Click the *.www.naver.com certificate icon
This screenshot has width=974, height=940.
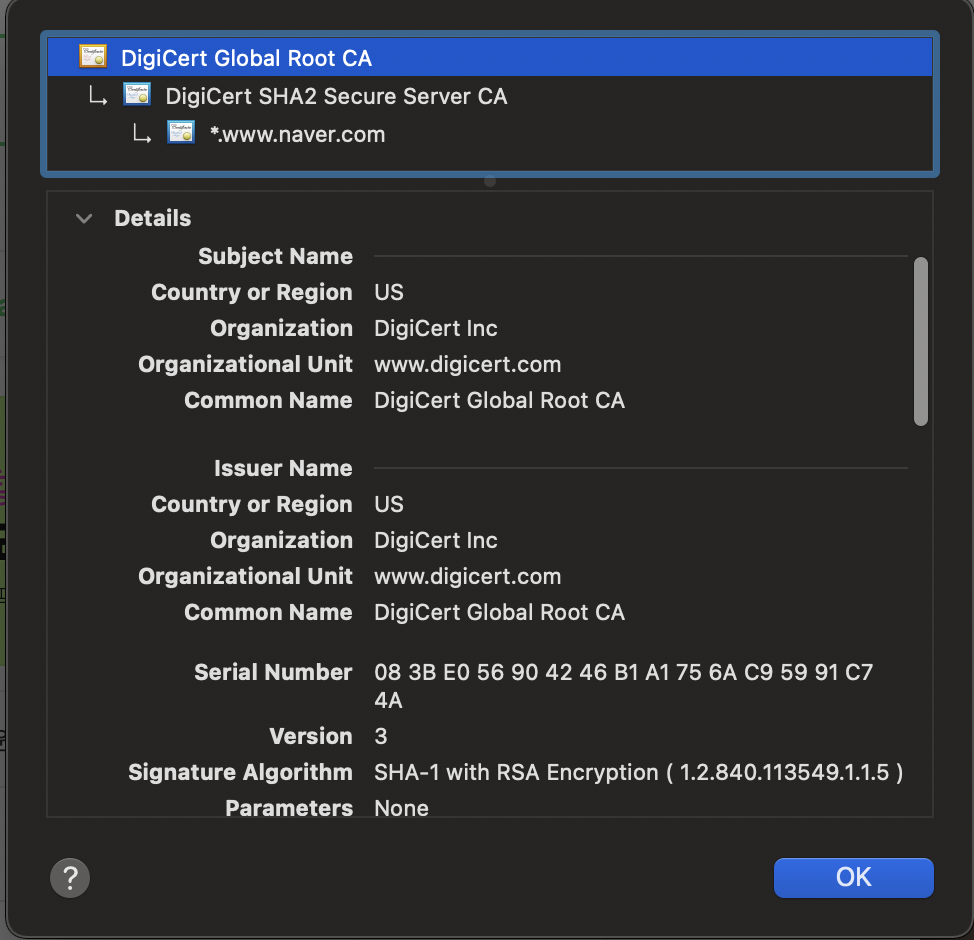click(x=181, y=132)
